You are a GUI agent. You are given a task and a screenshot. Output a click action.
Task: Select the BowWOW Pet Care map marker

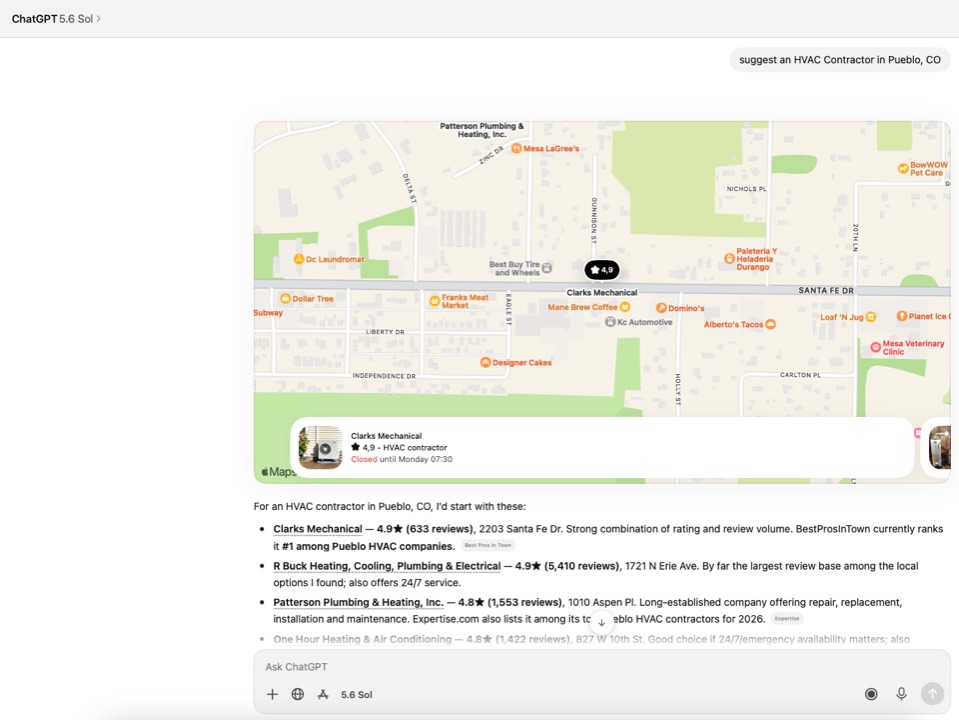coord(903,169)
